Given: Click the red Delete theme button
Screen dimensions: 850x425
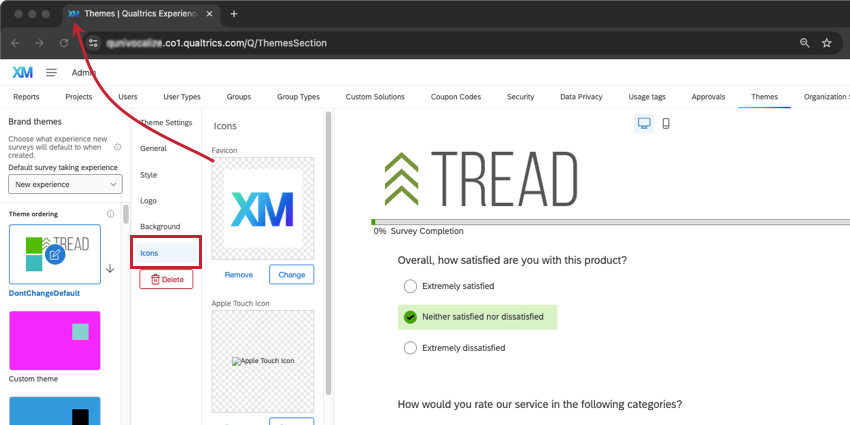Looking at the screenshot, I should click(x=166, y=280).
